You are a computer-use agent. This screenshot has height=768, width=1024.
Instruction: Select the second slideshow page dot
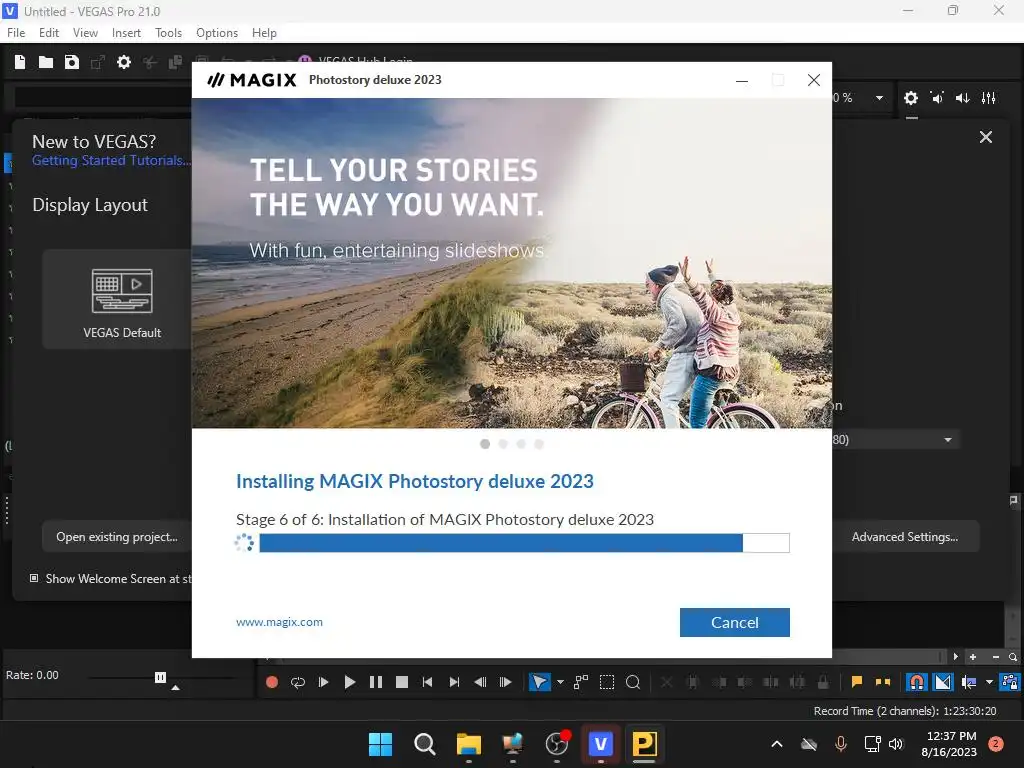(503, 444)
